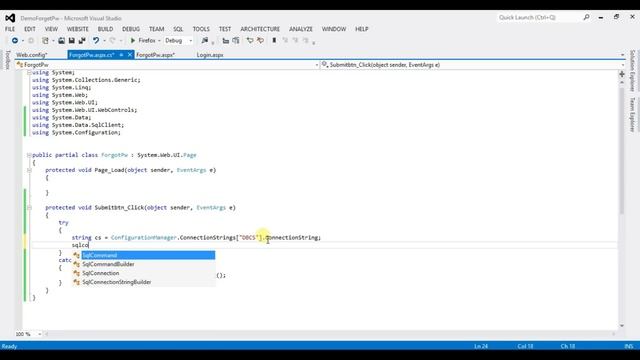This screenshot has height=360, width=640.
Task: Click the Visual Studio logo icon
Action: point(10,18)
